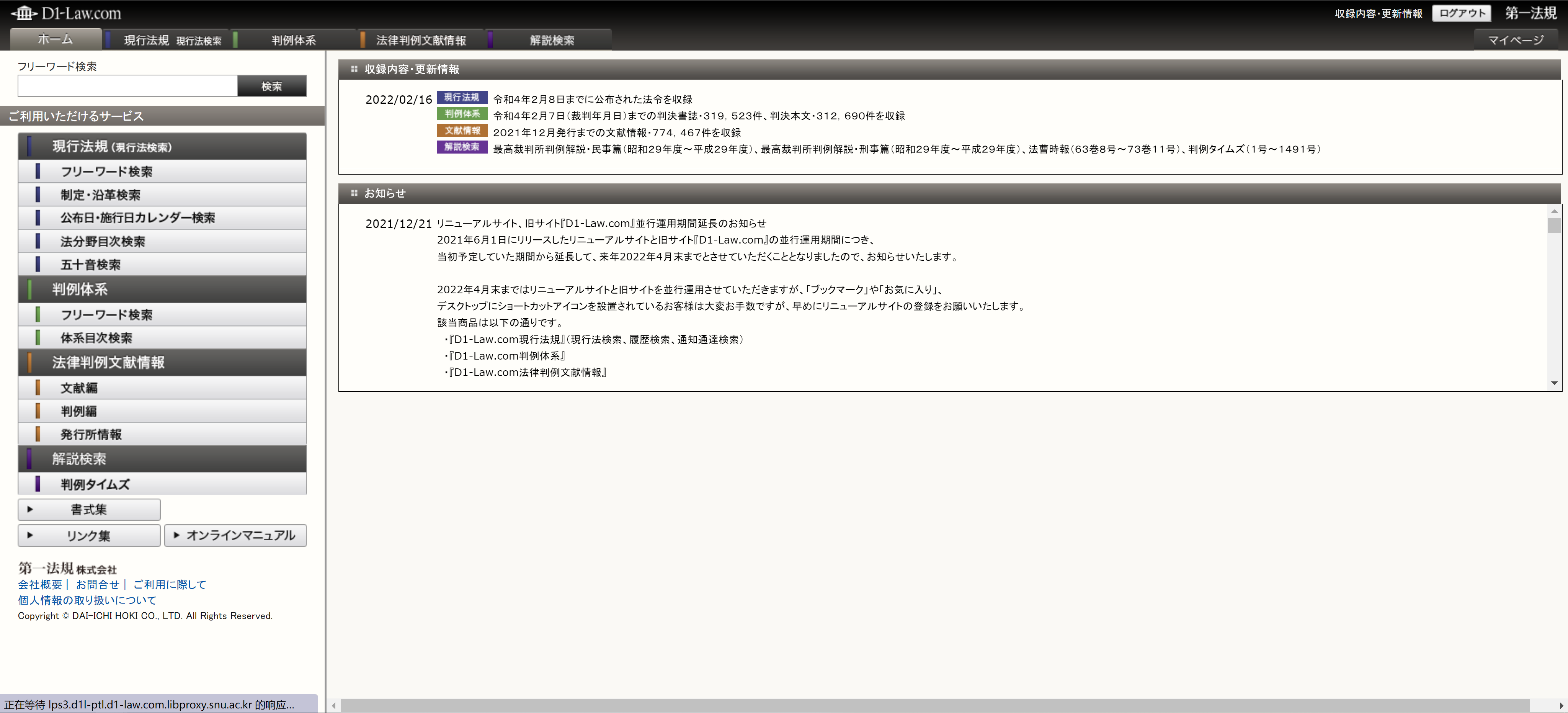Open 判例タイムズ menu item

[x=162, y=484]
